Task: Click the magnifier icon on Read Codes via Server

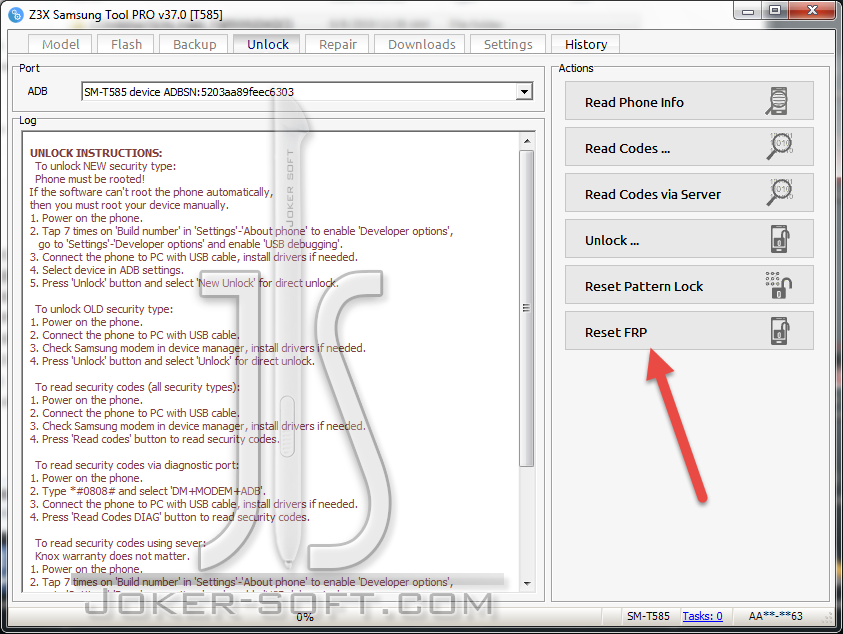Action: point(780,192)
